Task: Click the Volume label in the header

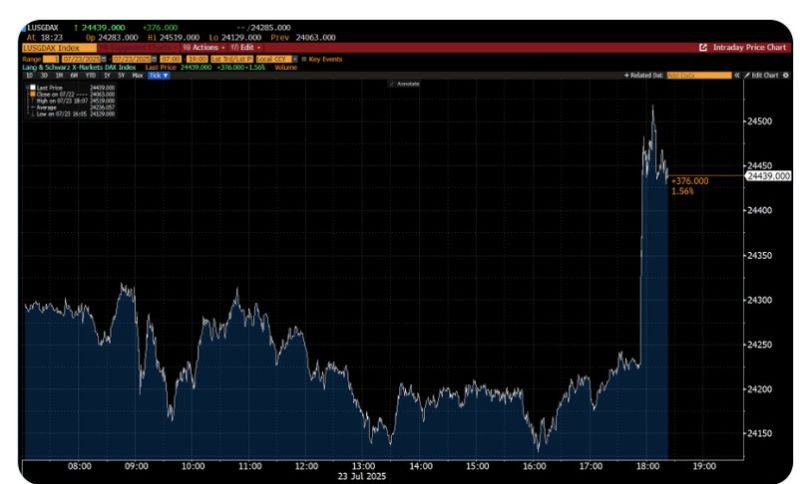Action: (286, 67)
